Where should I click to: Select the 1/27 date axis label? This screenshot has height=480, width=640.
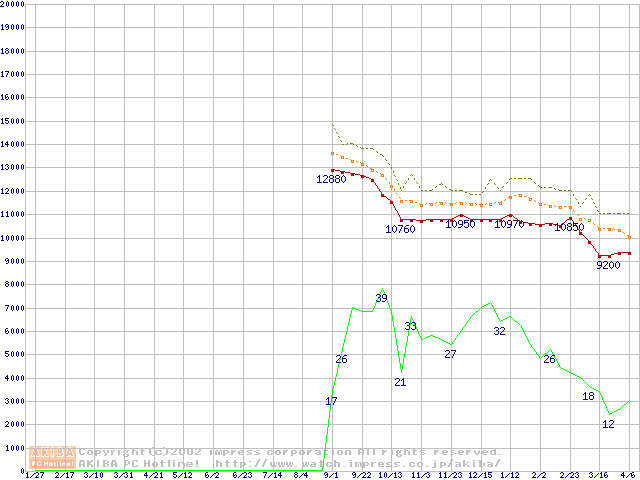pyautogui.click(x=34, y=475)
